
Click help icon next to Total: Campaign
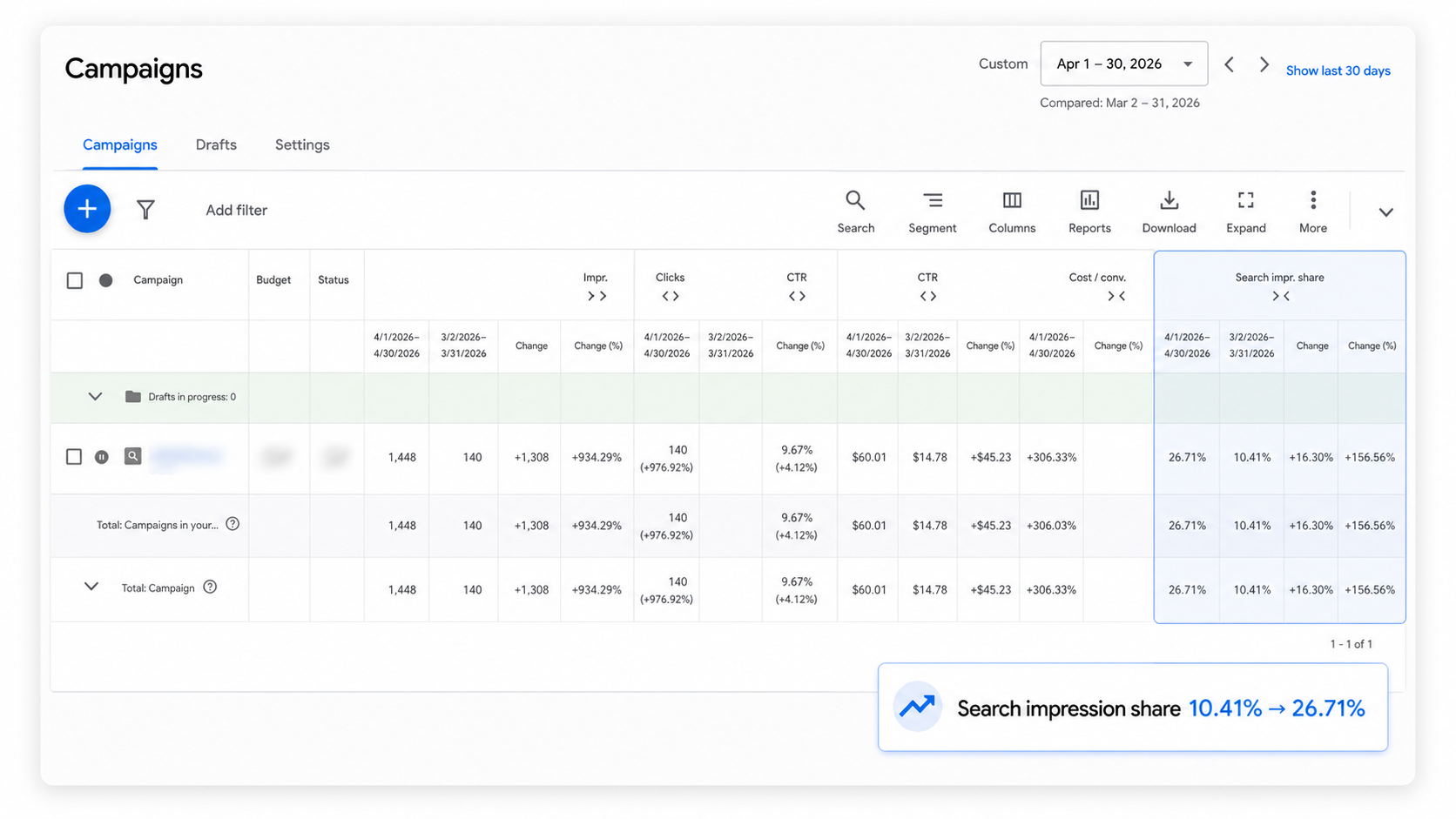point(210,587)
